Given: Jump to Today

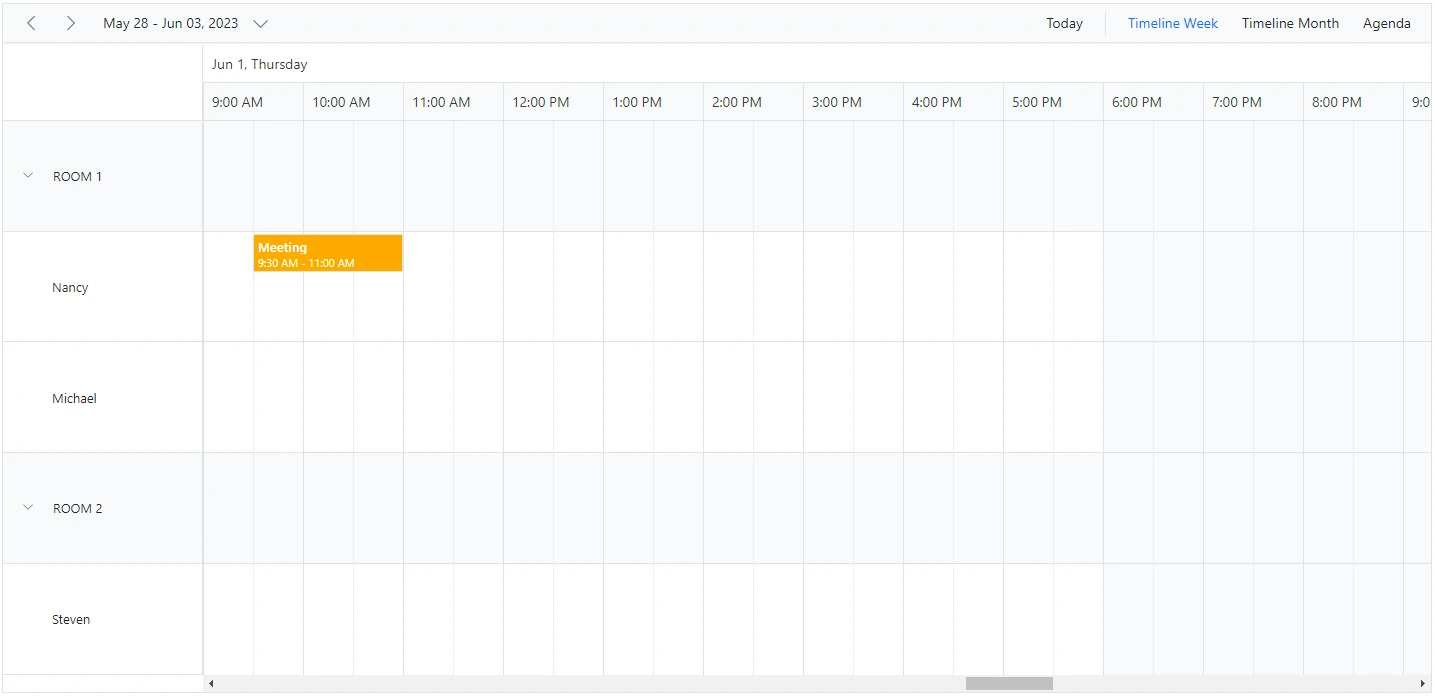Looking at the screenshot, I should (x=1064, y=23).
